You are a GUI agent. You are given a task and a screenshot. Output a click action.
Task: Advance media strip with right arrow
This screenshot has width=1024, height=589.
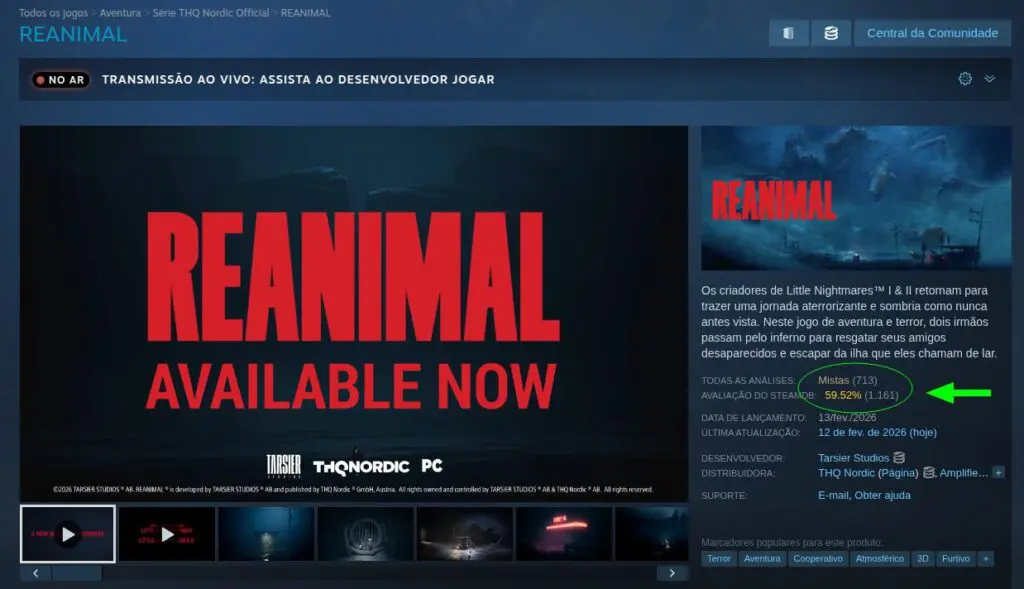coord(672,573)
